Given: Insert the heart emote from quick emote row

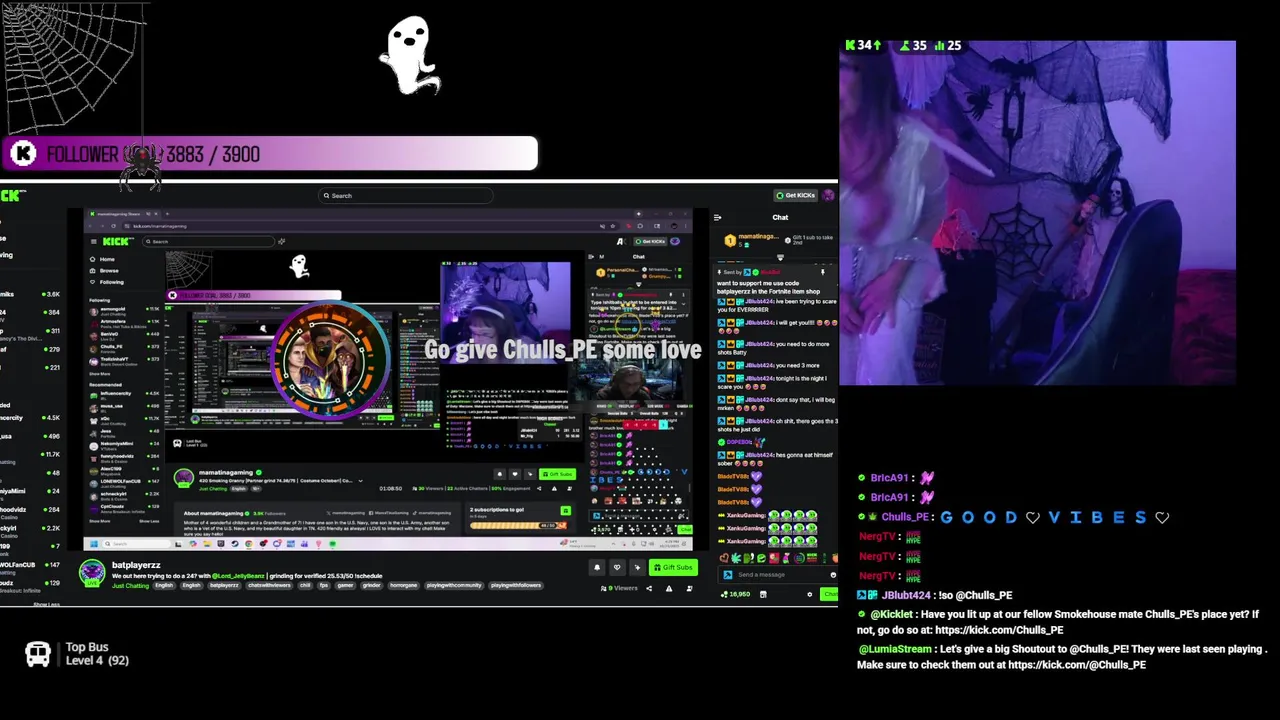Looking at the screenshot, I should coord(724,557).
